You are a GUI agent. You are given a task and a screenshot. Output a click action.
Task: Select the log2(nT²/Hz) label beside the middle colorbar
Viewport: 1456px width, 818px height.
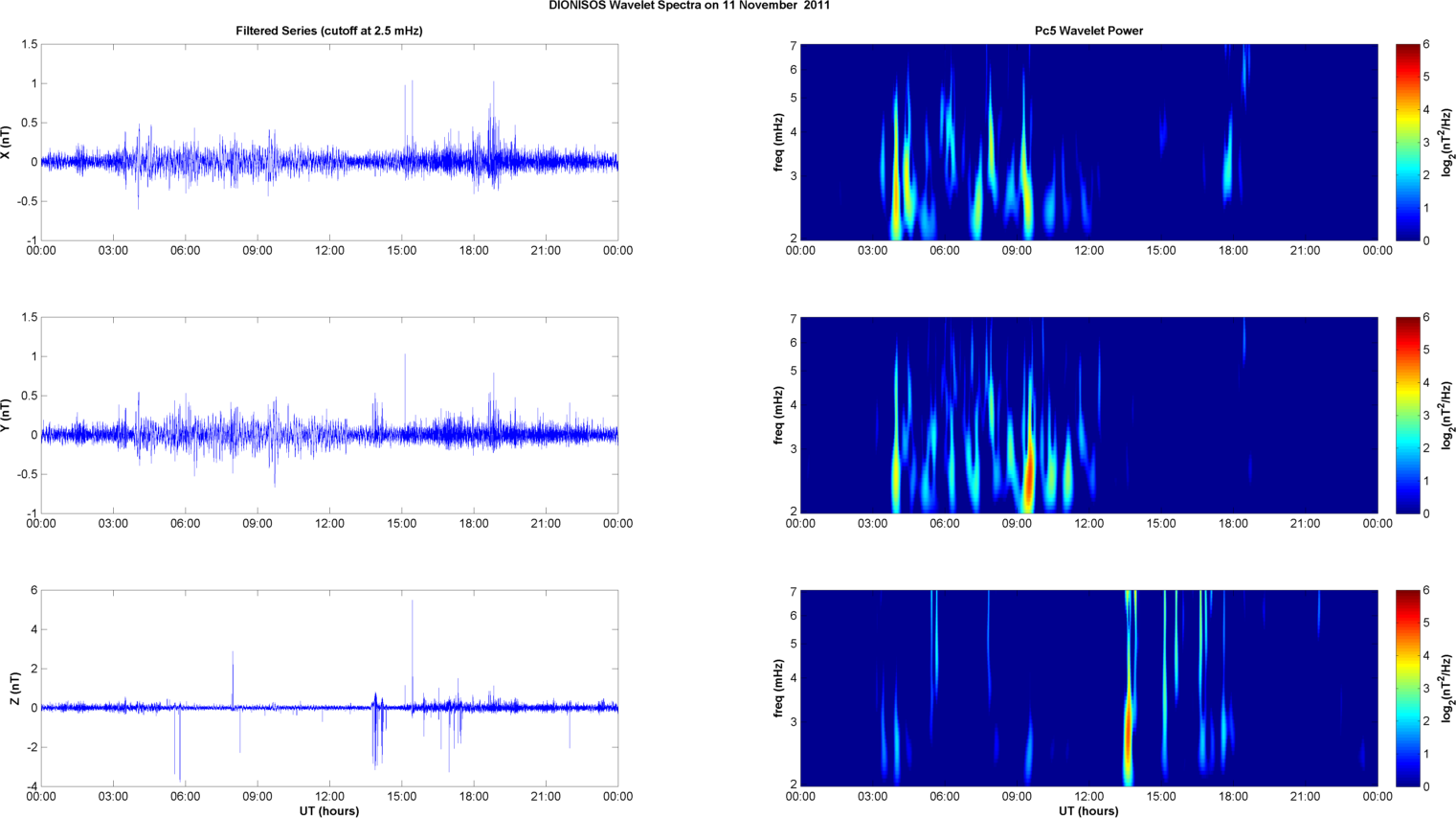click(1447, 416)
